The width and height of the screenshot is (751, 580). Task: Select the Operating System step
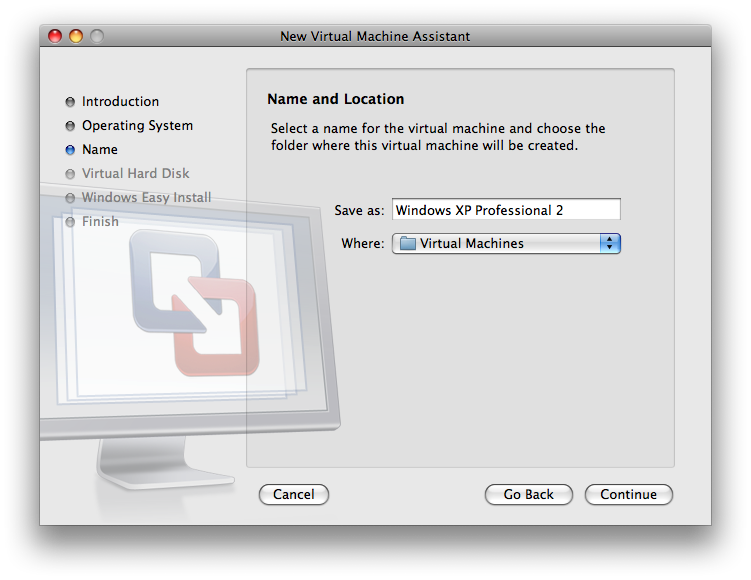137,125
